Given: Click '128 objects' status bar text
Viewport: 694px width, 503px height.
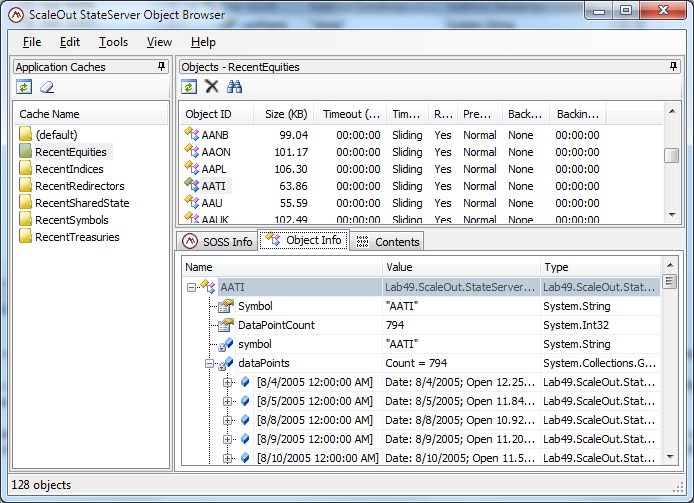Looking at the screenshot, I should 41,485.
